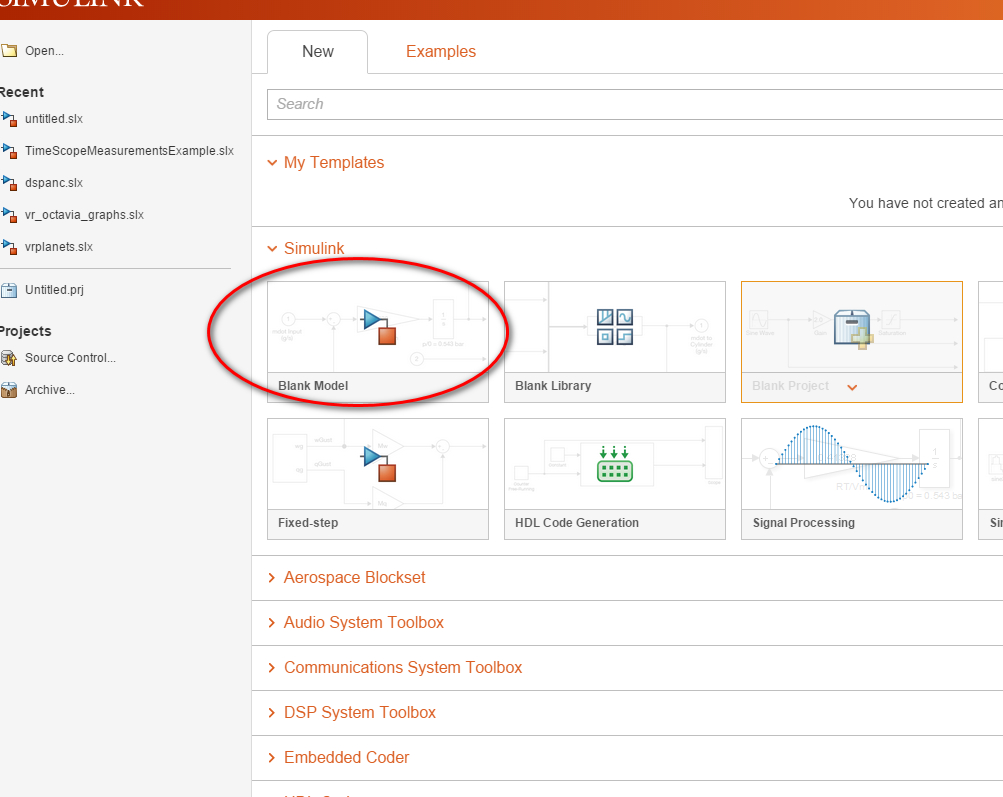Click the Communications System Toolbox heading text
This screenshot has height=797, width=1003.
403,667
